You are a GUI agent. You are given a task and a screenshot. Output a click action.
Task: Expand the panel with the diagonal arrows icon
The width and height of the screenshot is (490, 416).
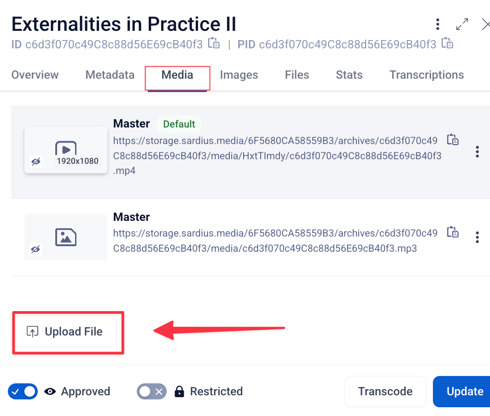tap(462, 24)
